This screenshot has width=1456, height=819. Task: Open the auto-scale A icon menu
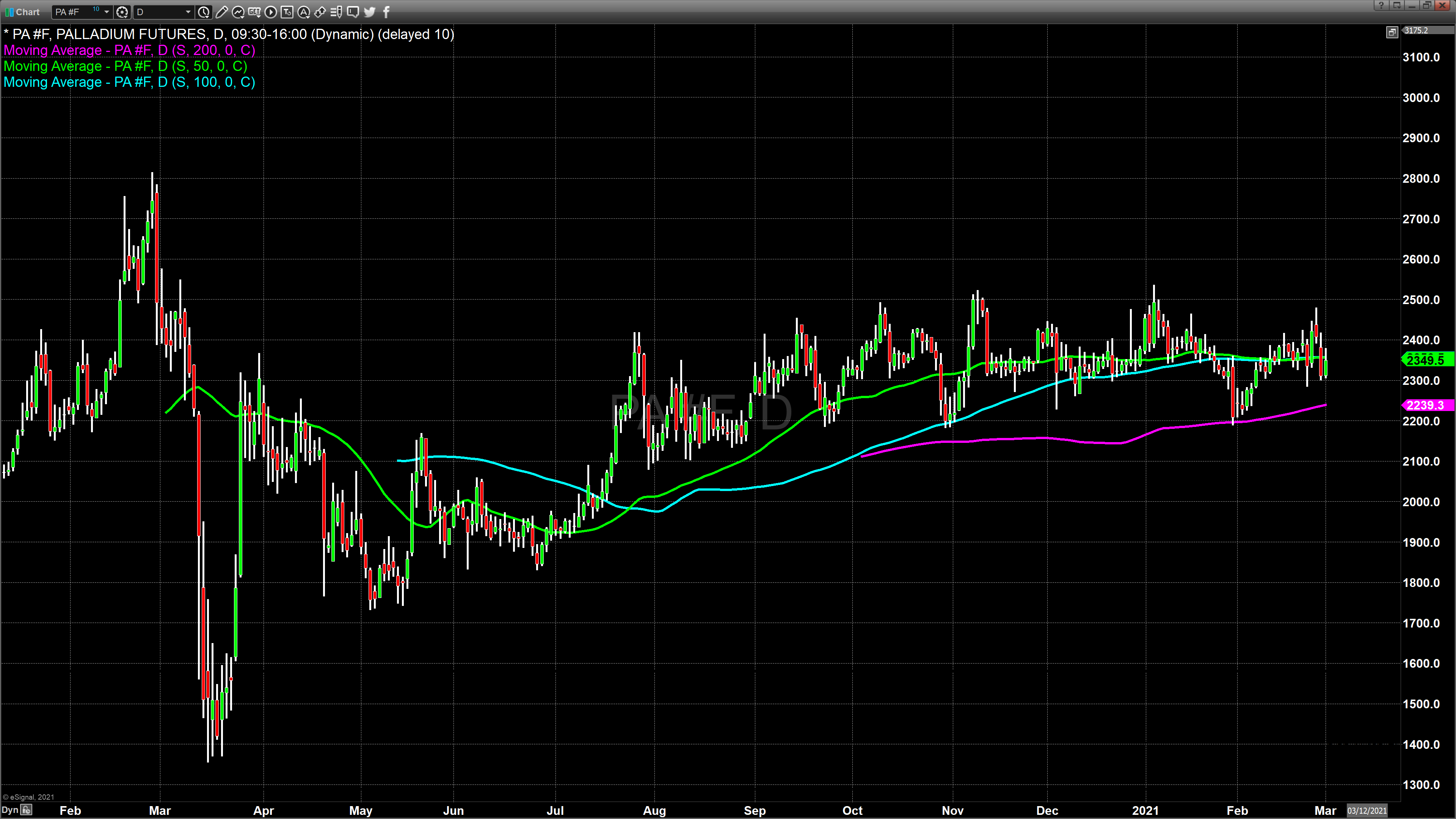point(303,12)
